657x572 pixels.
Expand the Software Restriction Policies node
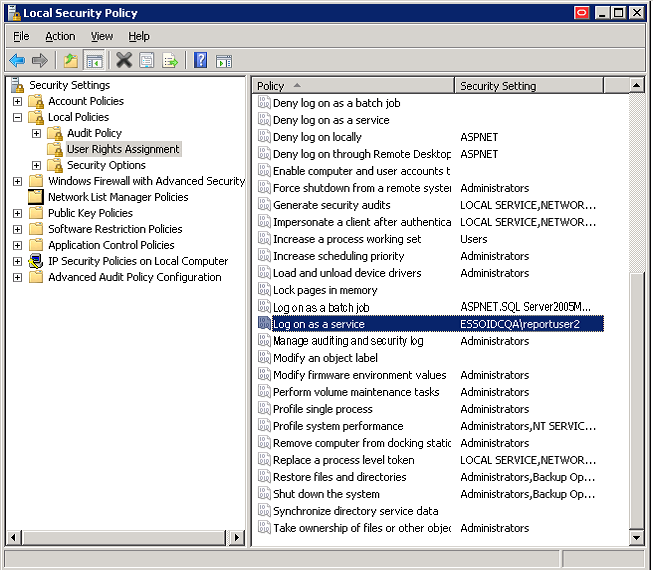pyautogui.click(x=18, y=230)
